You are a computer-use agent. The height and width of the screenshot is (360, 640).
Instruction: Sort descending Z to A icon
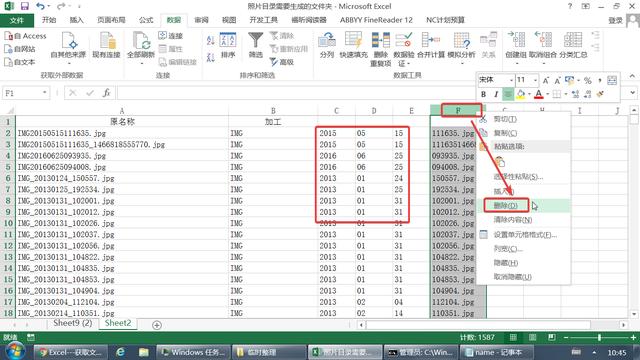coord(211,58)
